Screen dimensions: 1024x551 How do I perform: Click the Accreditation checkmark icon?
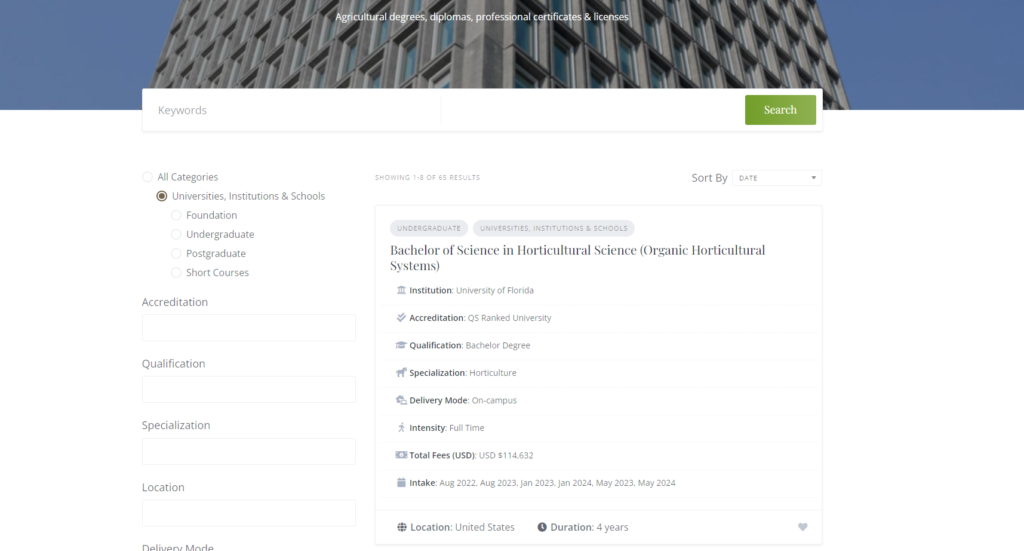click(401, 318)
